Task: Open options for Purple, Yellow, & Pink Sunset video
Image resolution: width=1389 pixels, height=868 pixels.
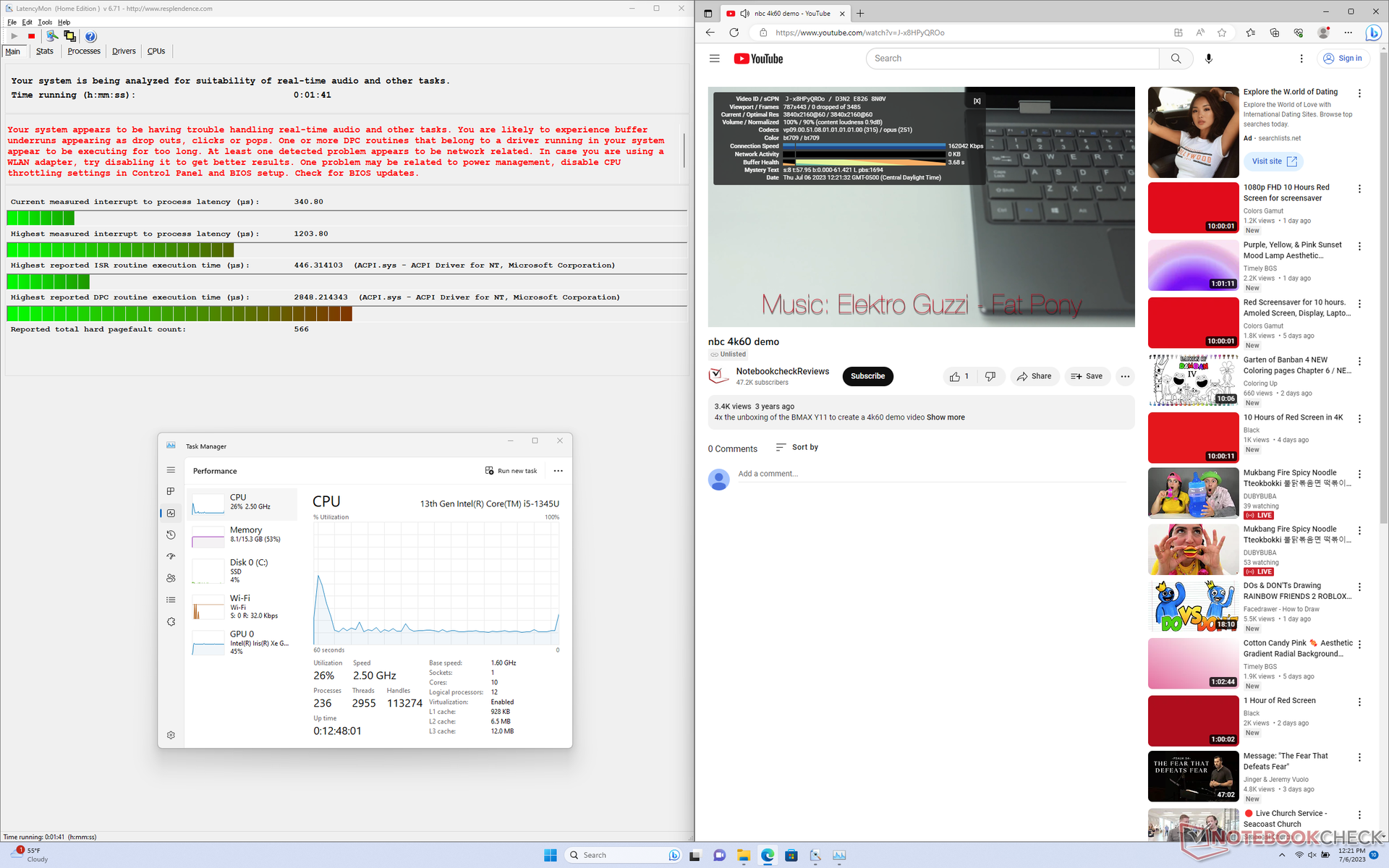Action: point(1359,246)
